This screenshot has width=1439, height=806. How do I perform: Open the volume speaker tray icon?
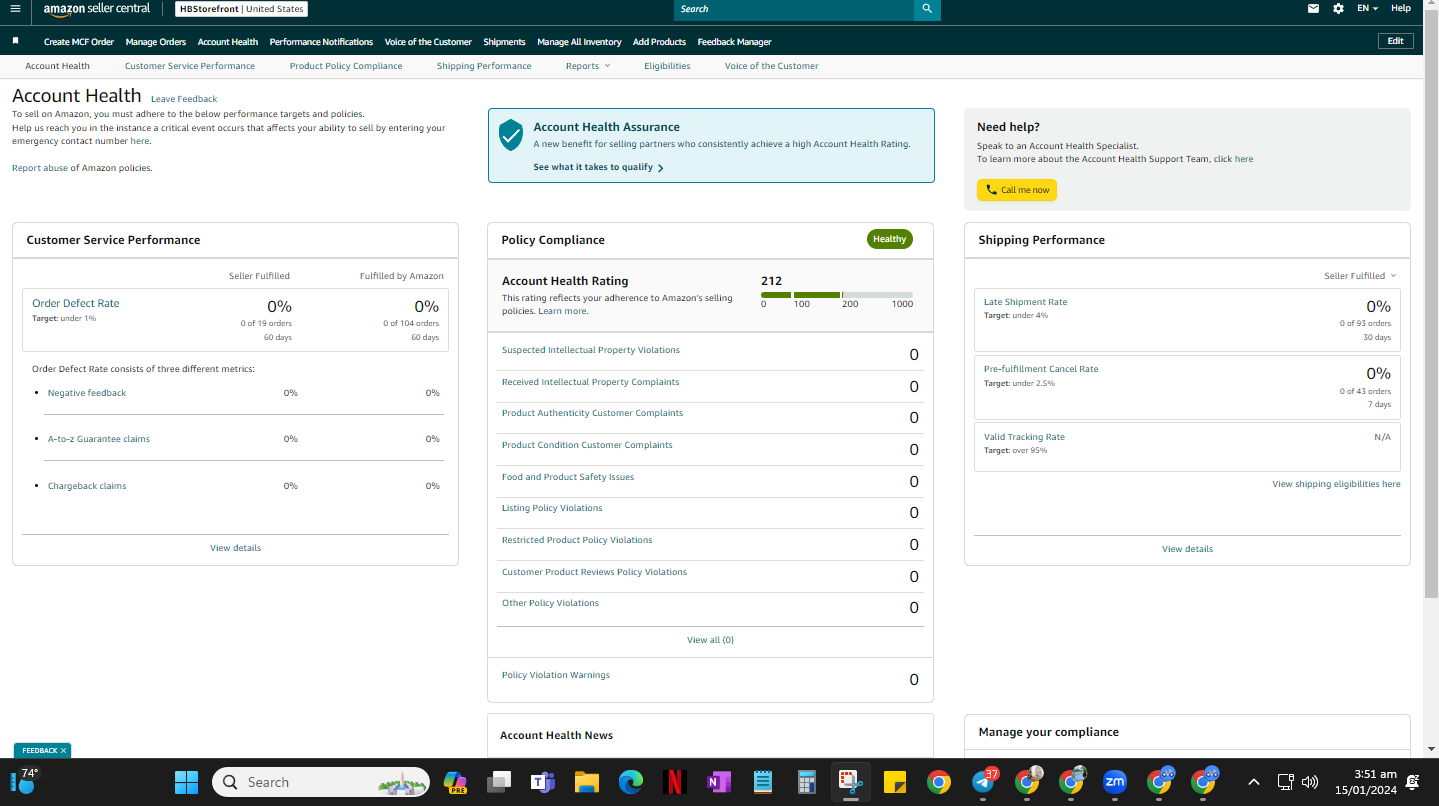tap(1310, 782)
